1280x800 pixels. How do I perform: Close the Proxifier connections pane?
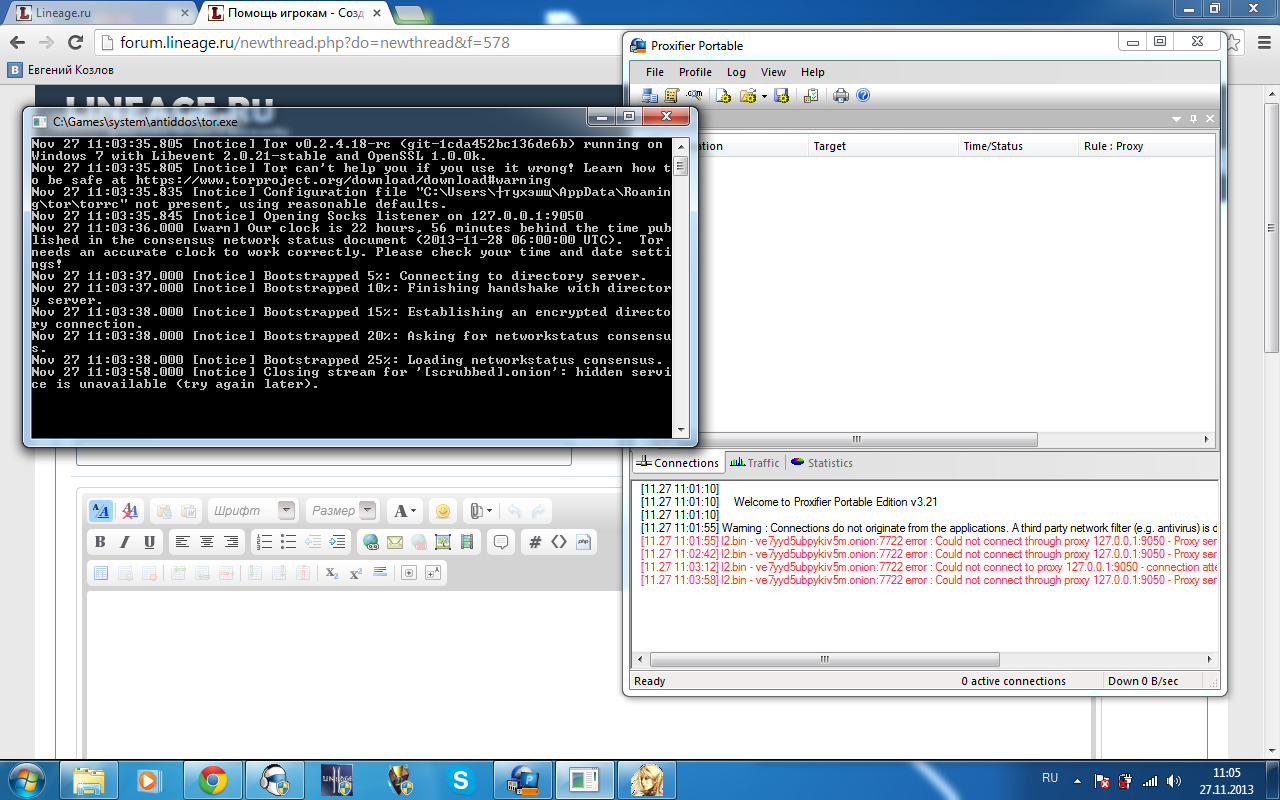click(1209, 119)
